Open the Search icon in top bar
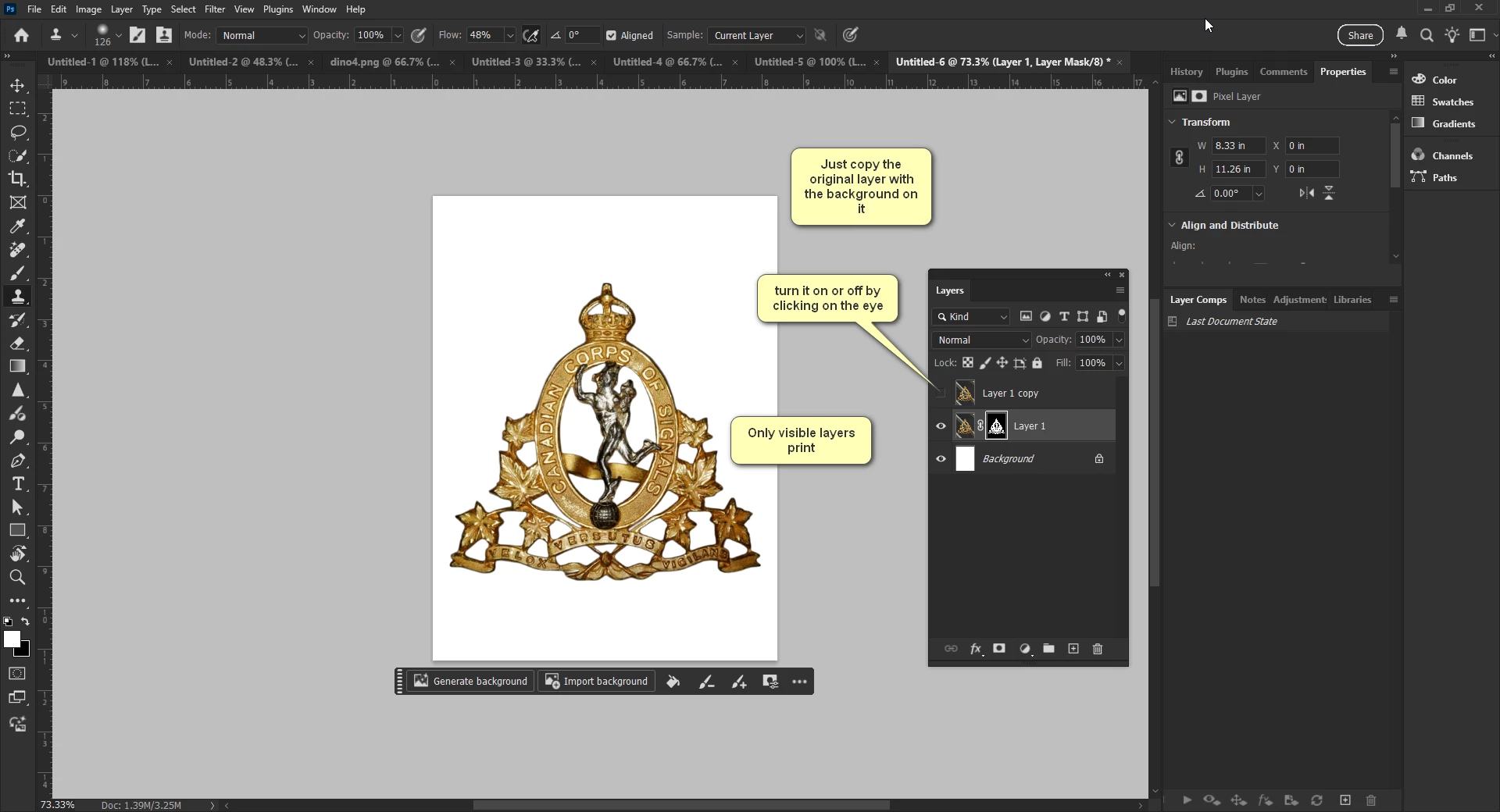The width and height of the screenshot is (1500, 812). pos(1427,35)
